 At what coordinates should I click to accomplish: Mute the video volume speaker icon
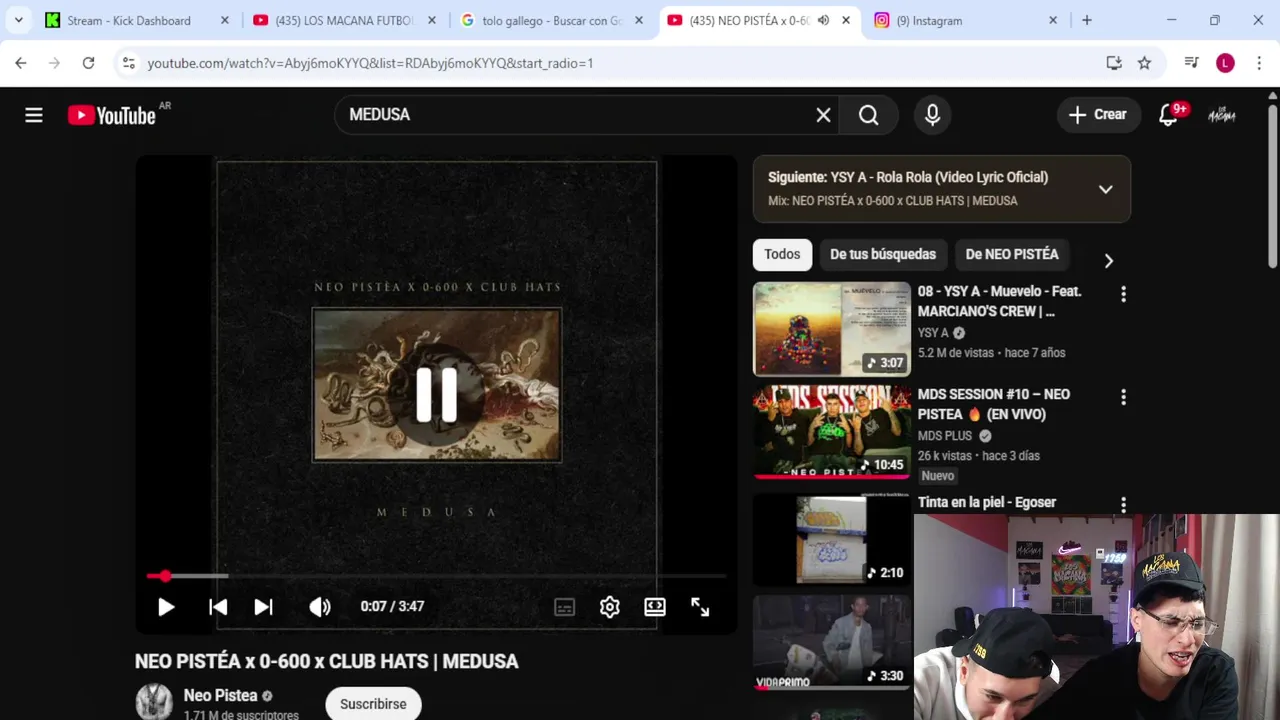point(320,607)
